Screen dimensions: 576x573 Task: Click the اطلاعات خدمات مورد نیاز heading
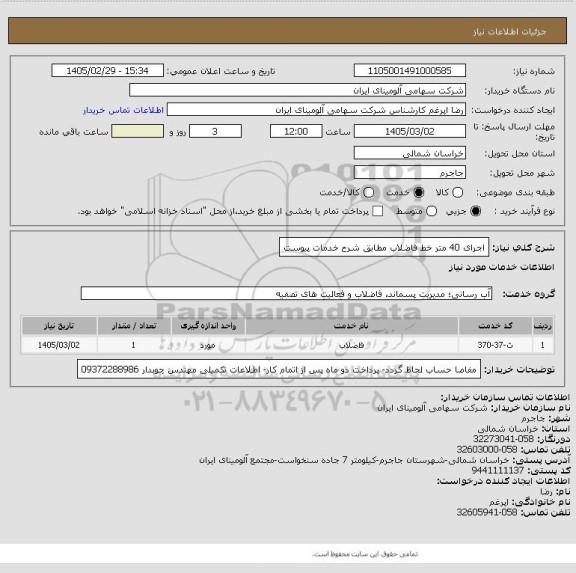502,267
